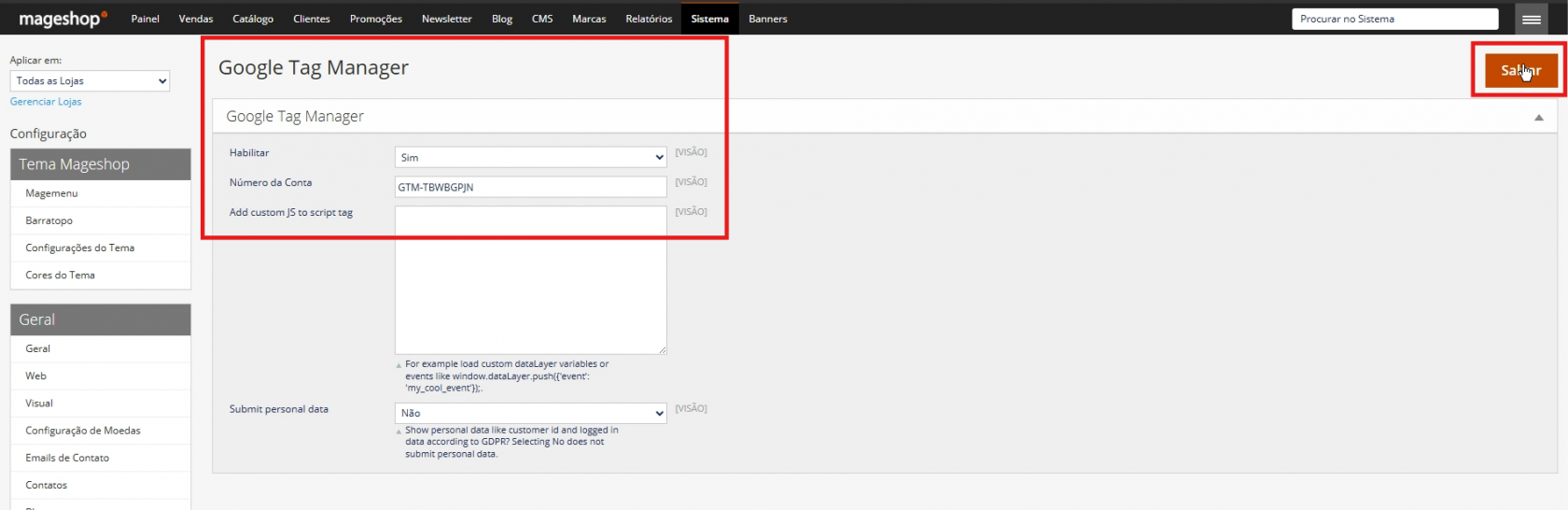Open the Catálogo menu
Screen dimensions: 1568x510
coord(253,19)
